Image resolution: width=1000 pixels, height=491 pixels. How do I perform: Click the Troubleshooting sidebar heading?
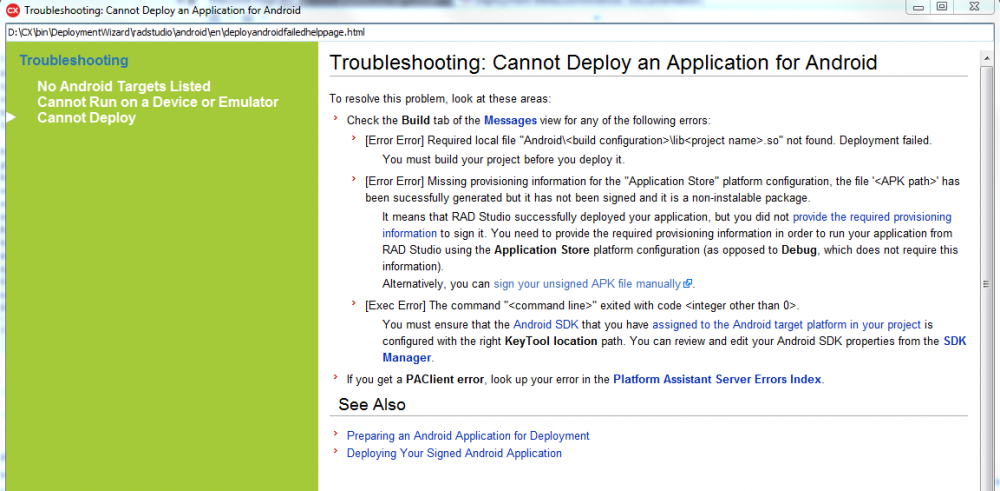pyautogui.click(x=73, y=61)
